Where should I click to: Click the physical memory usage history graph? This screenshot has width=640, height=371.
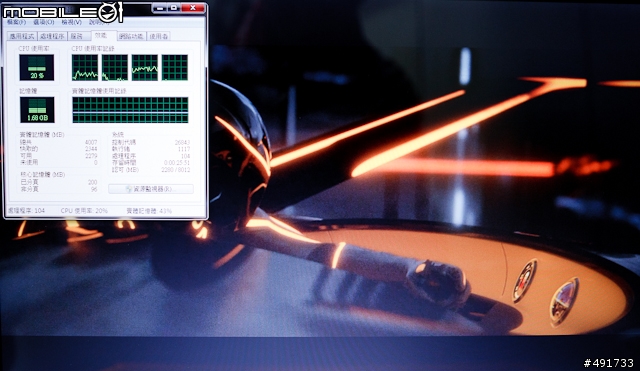pos(130,110)
